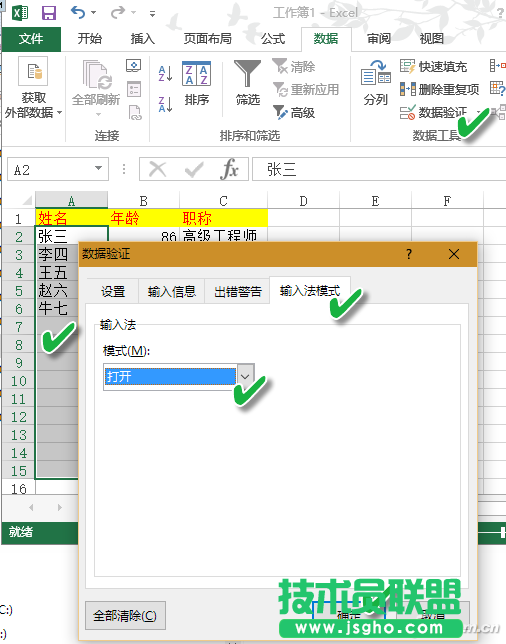The width and height of the screenshot is (506, 644).
Task: Open the 高级 advanced filter
Action: [x=294, y=113]
